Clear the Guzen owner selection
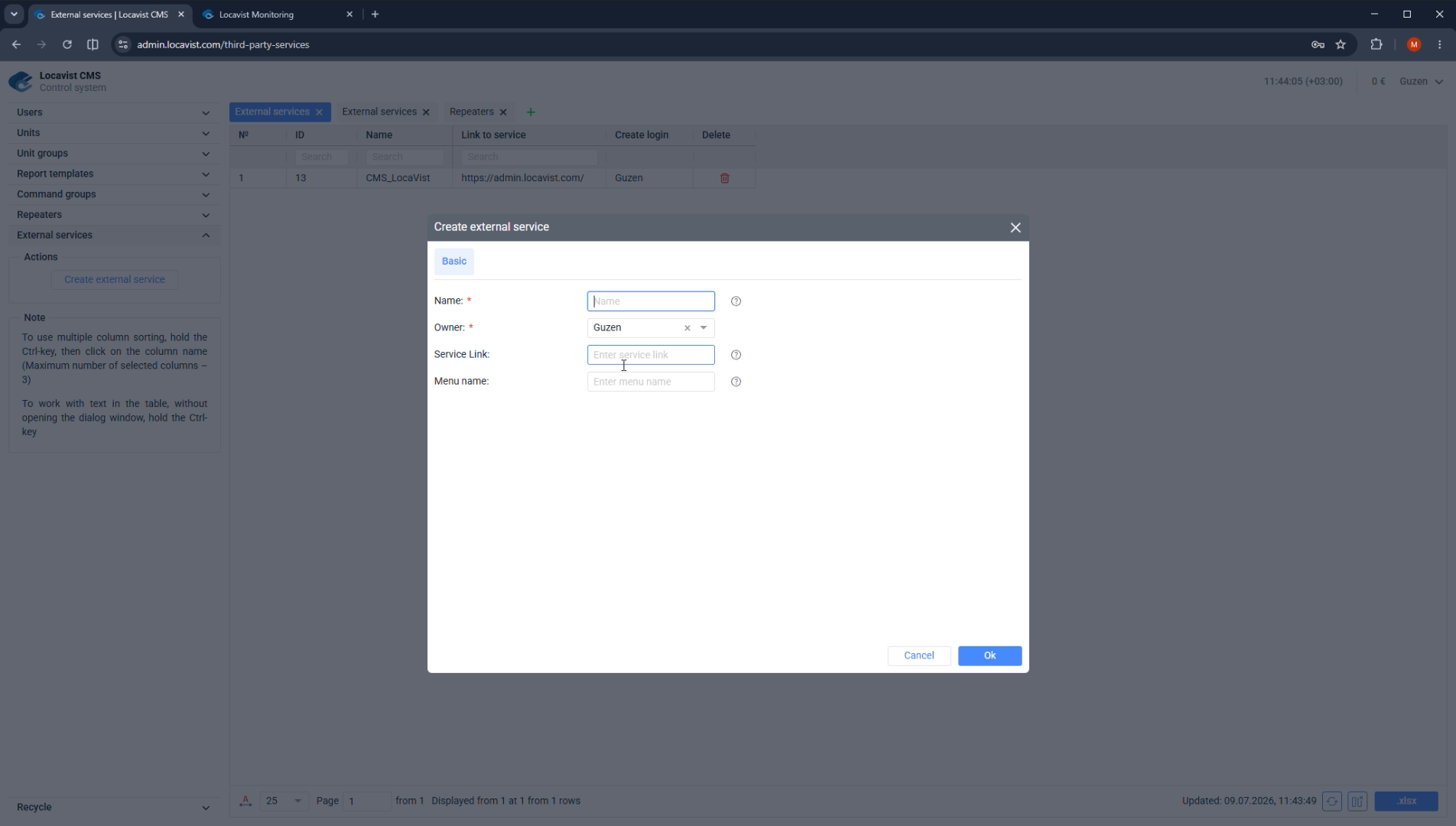This screenshot has width=1456, height=826. coord(687,328)
